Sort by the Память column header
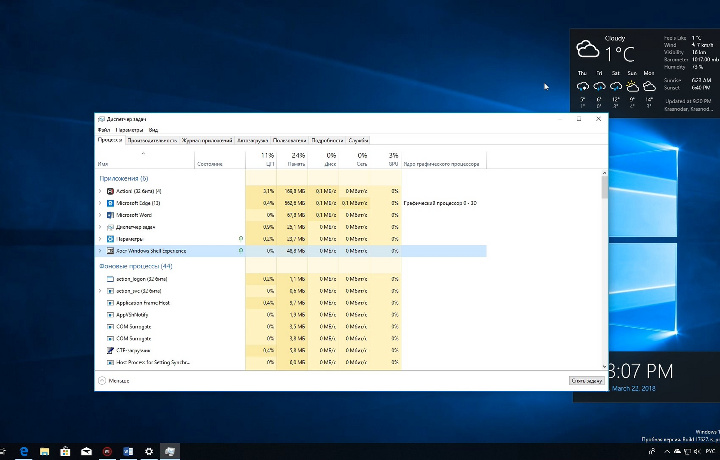This screenshot has width=720, height=460. 292,159
